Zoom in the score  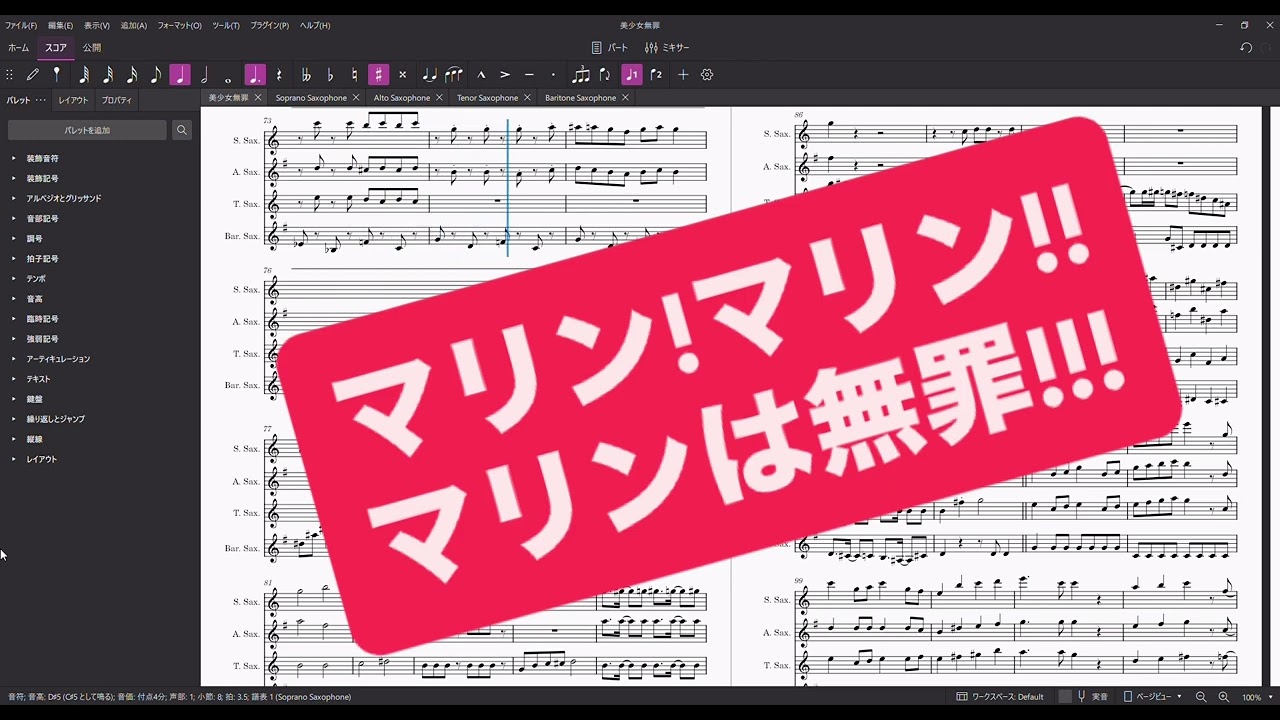(x=1223, y=697)
